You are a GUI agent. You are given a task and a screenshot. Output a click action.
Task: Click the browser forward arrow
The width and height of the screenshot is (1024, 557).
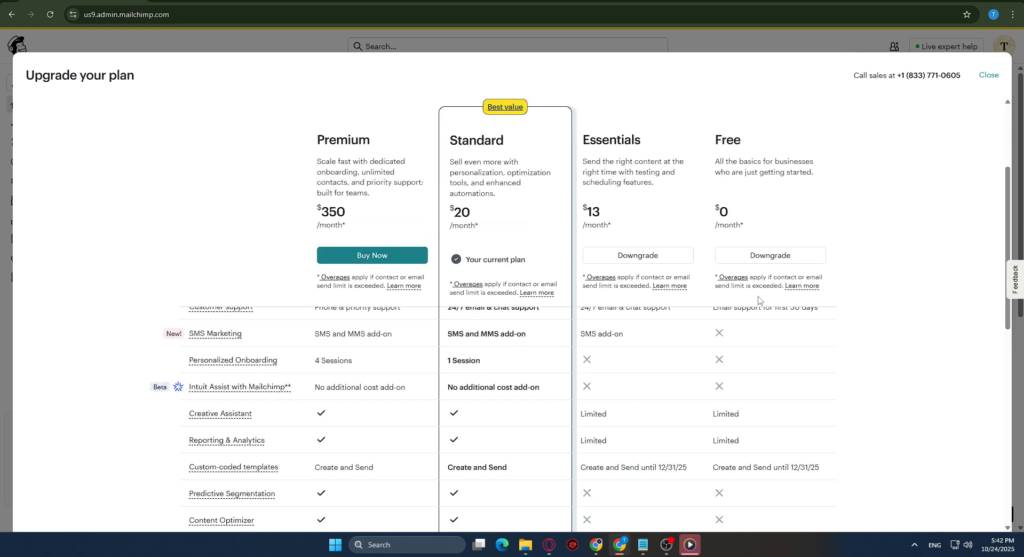pyautogui.click(x=31, y=14)
